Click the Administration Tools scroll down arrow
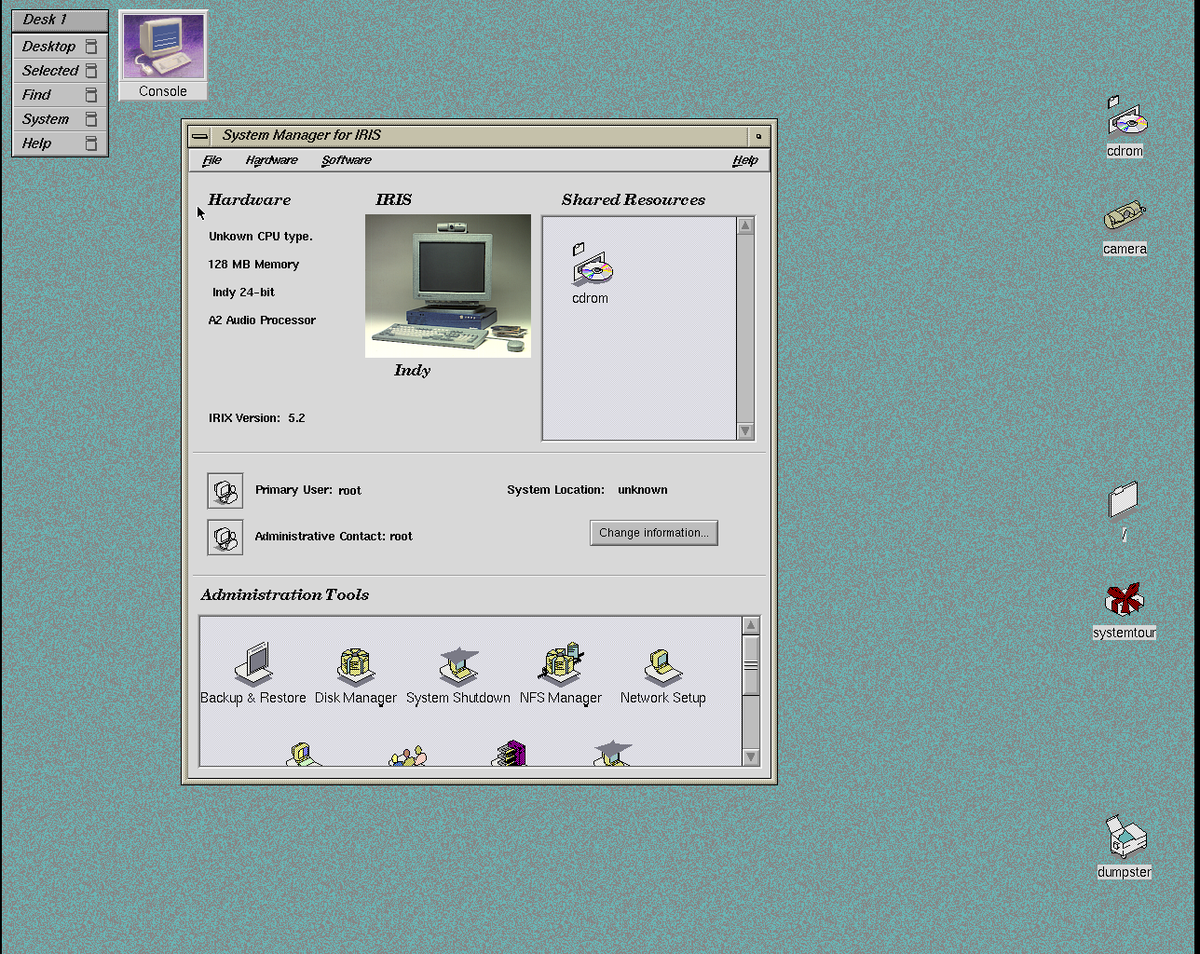The image size is (1200, 954). pos(751,757)
